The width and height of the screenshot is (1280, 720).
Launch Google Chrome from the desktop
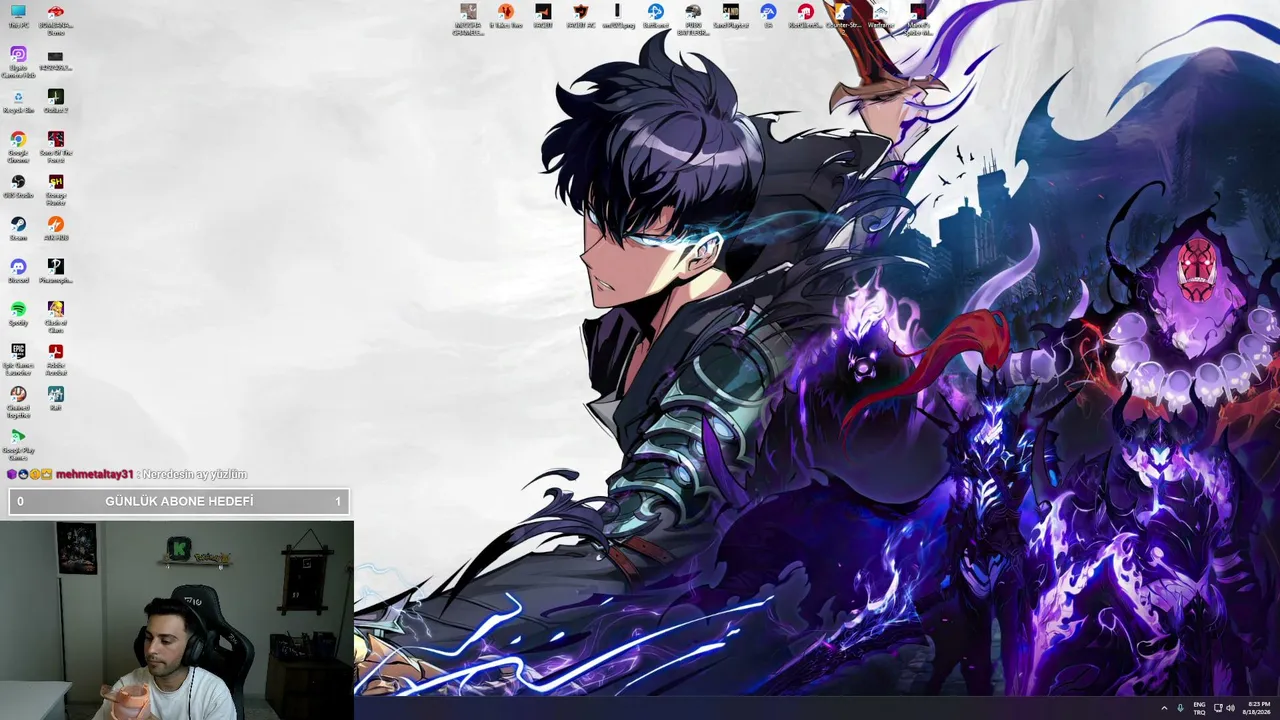(x=18, y=146)
